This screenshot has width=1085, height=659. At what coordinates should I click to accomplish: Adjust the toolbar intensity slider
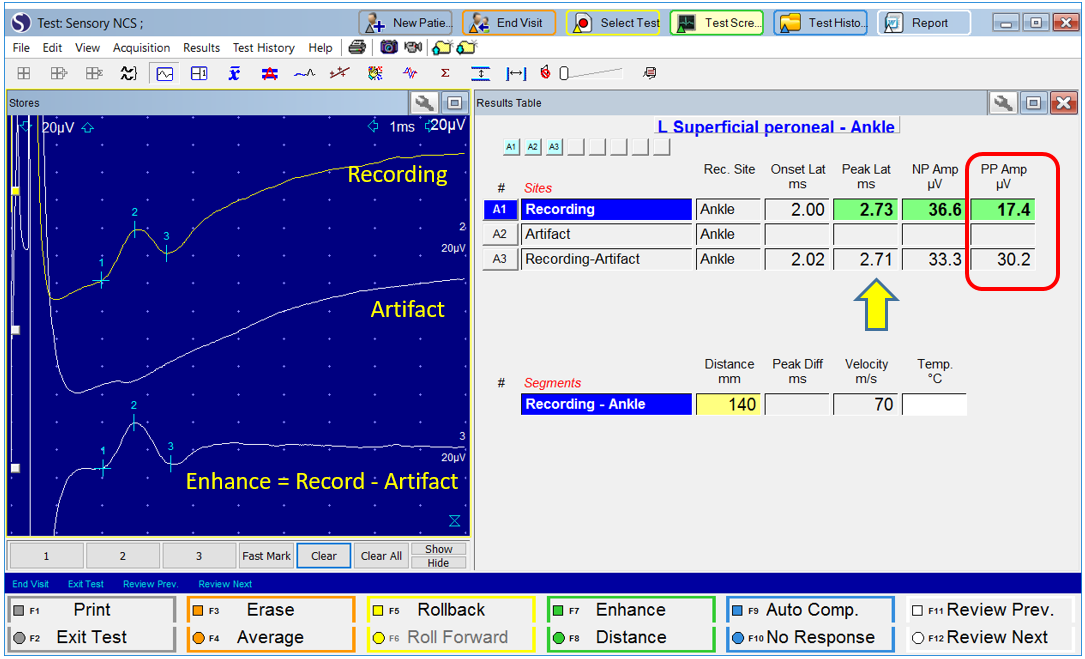pyautogui.click(x=566, y=73)
